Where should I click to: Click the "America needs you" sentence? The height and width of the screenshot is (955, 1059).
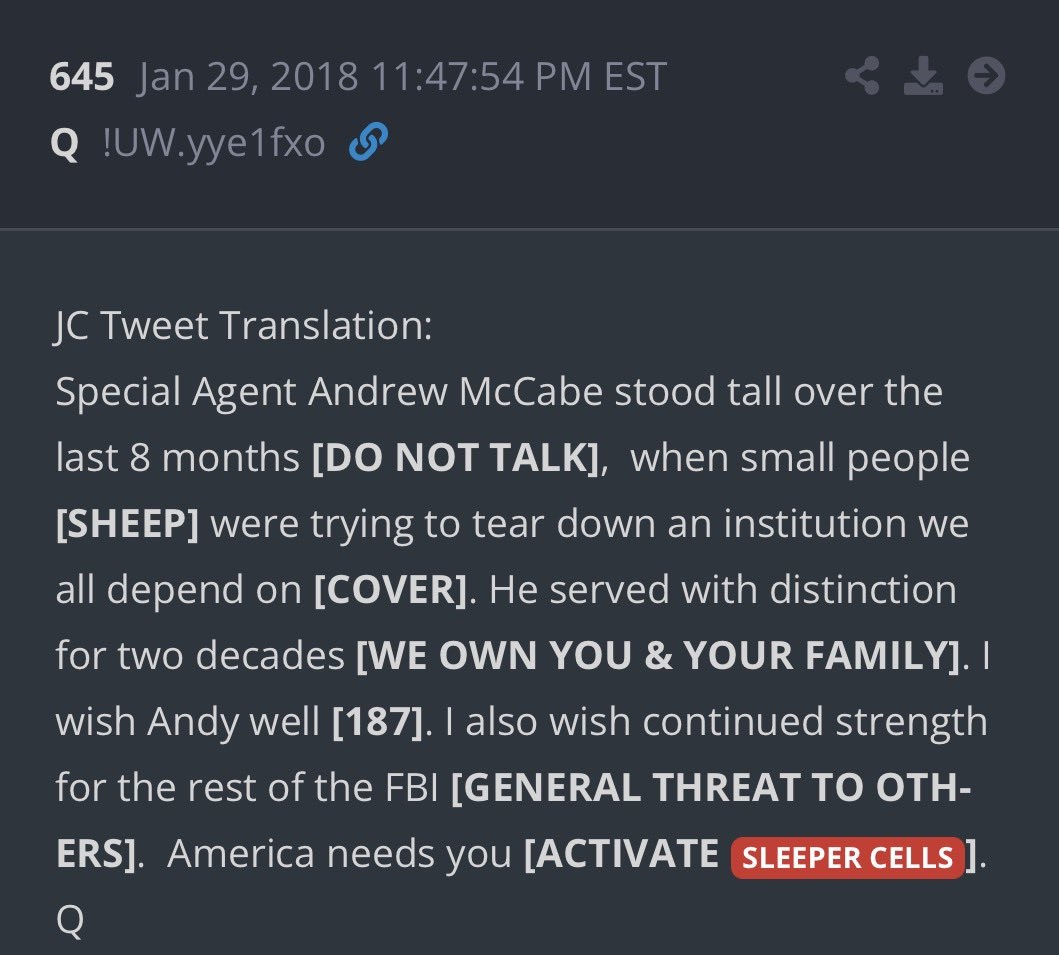point(340,854)
